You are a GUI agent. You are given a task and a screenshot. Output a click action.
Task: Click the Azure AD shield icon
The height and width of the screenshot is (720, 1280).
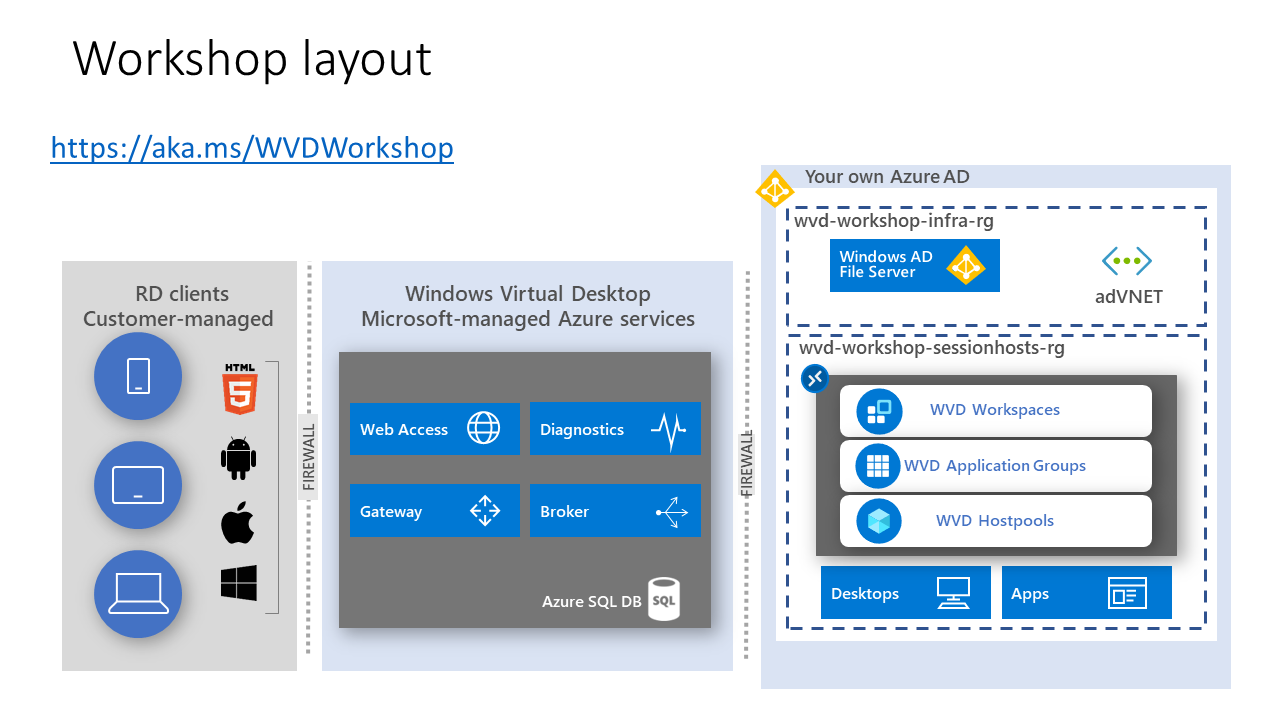click(775, 188)
